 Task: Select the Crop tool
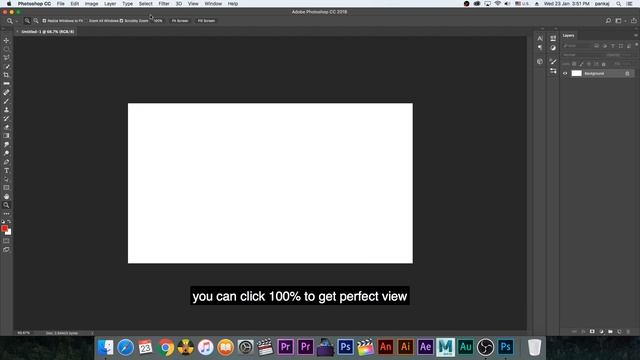point(6,75)
